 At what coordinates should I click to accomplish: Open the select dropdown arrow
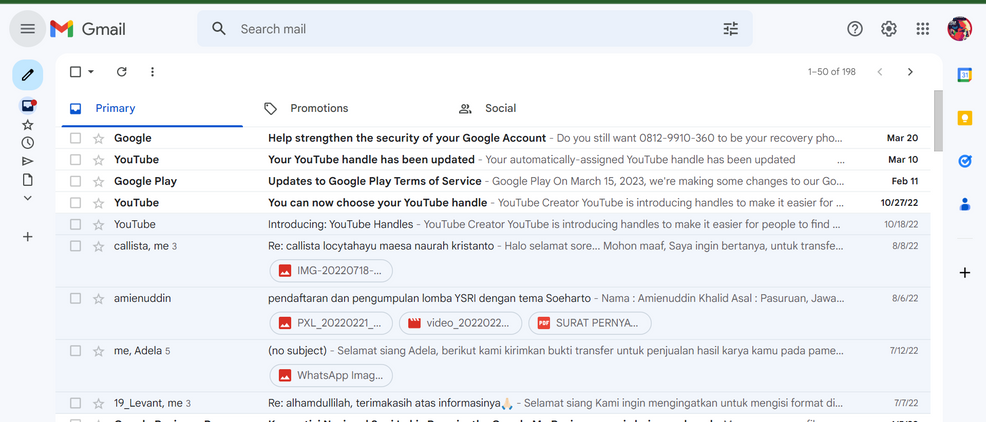[x=91, y=72]
